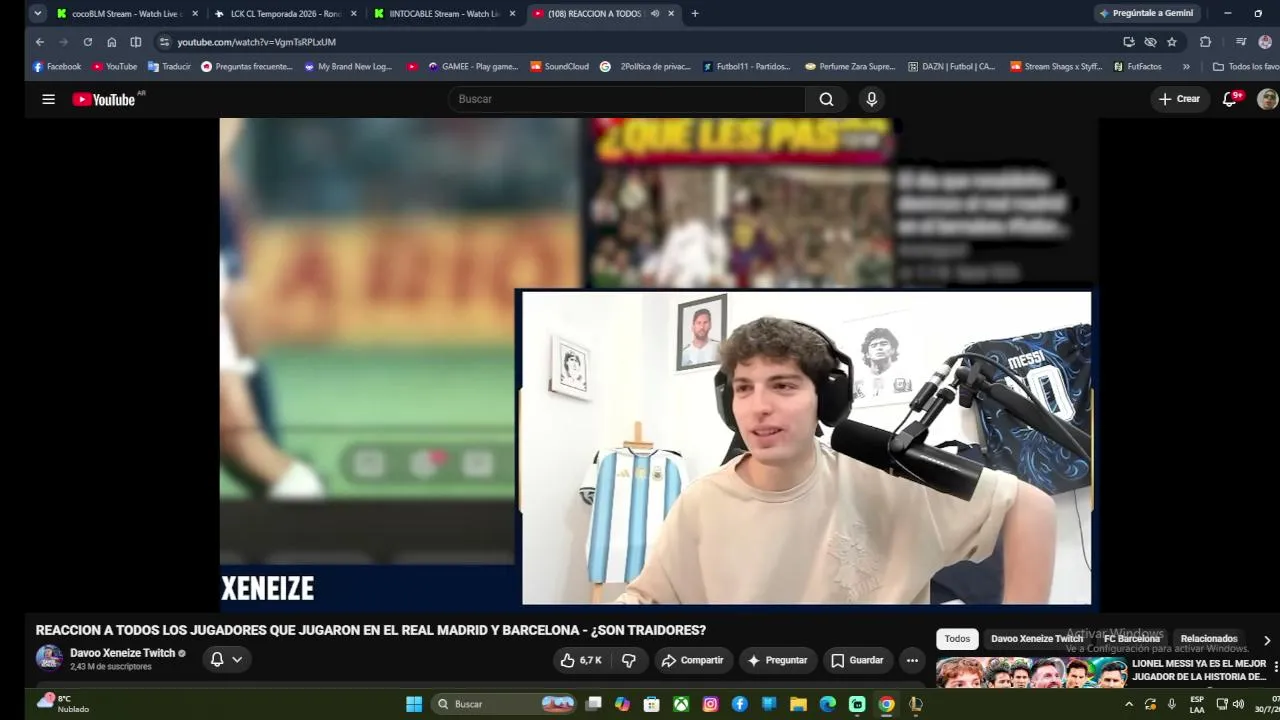Screen dimensions: 1280x720
Task: Click the Preguntar button
Action: (x=776, y=660)
